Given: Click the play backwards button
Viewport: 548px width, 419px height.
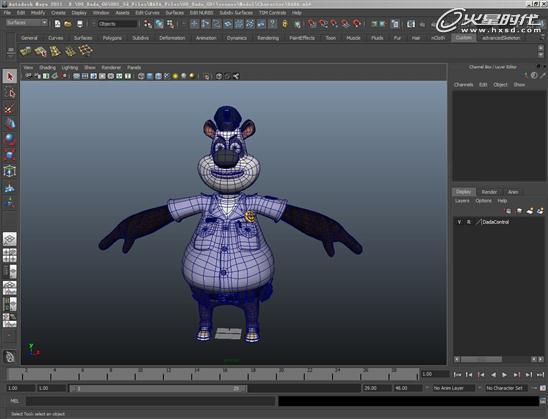Looking at the screenshot, I should coord(493,375).
